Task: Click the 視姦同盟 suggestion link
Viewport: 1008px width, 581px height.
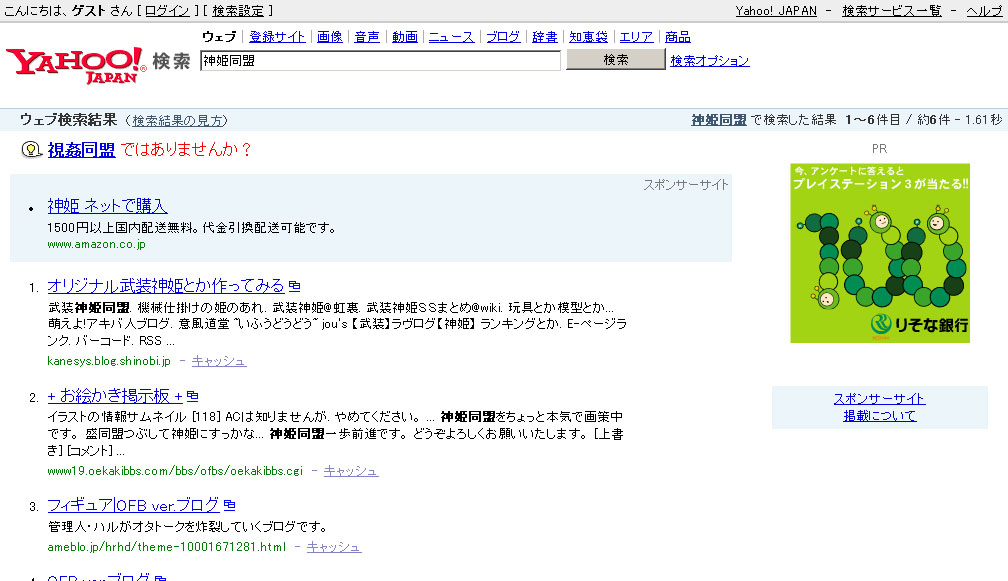Action: pos(81,150)
